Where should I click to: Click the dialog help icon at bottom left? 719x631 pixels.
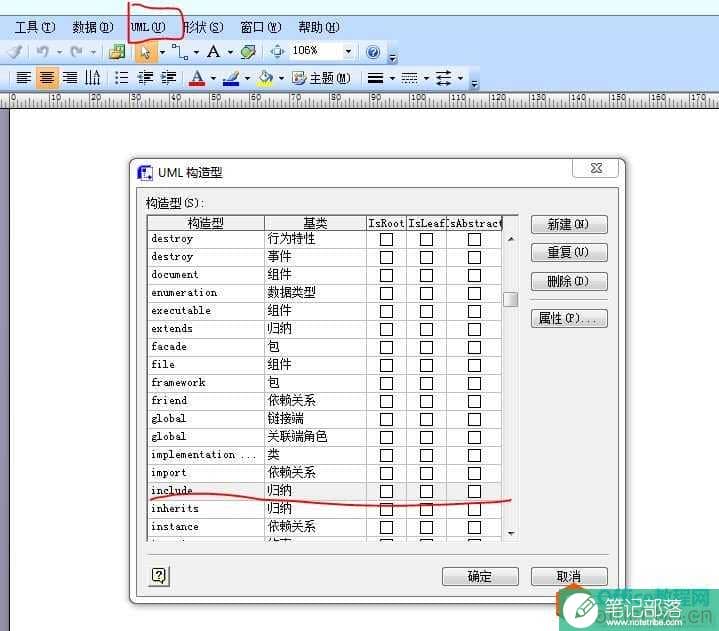point(159,576)
